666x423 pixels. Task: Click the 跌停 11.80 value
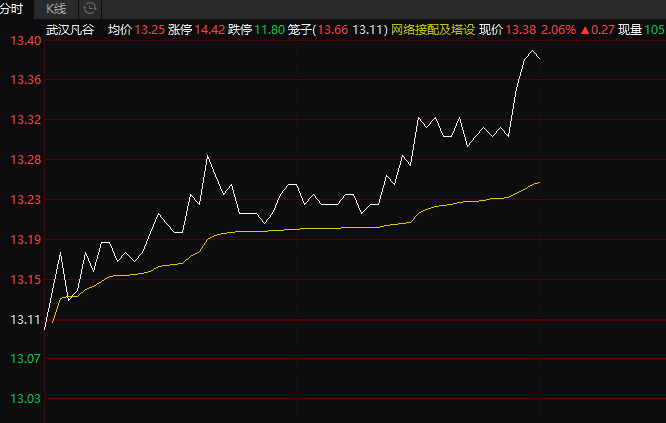point(270,30)
